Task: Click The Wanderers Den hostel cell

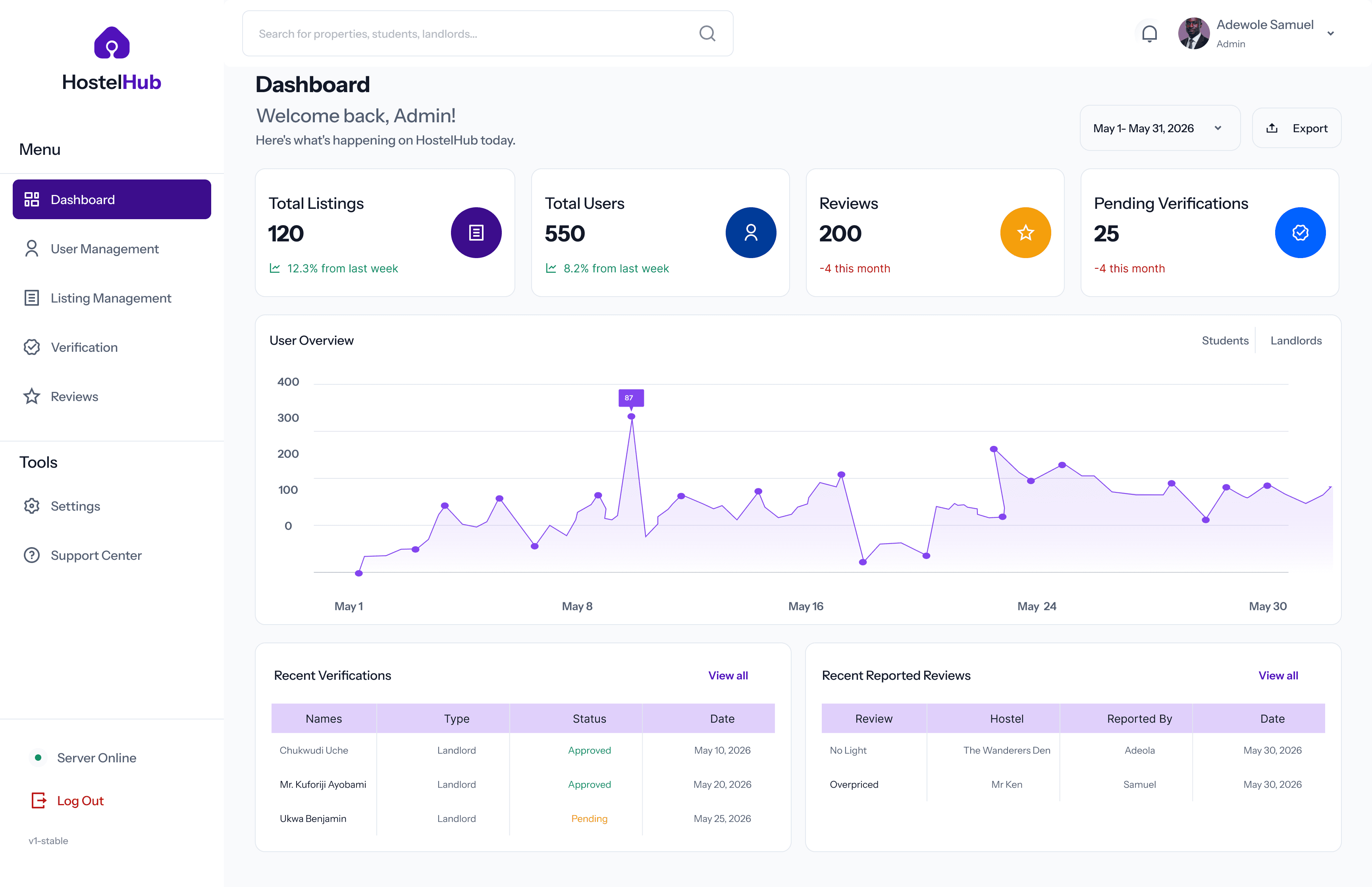Action: click(1006, 750)
